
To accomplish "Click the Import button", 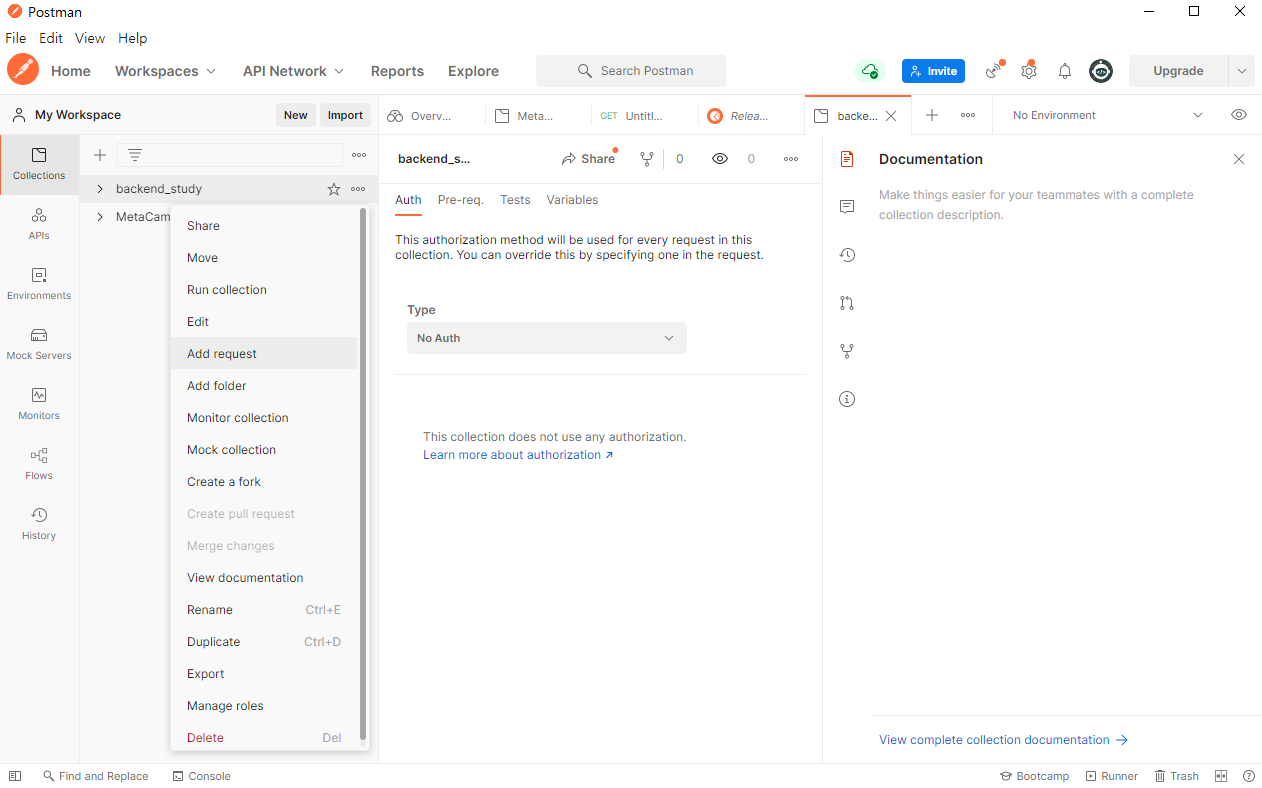I will click(x=345, y=115).
